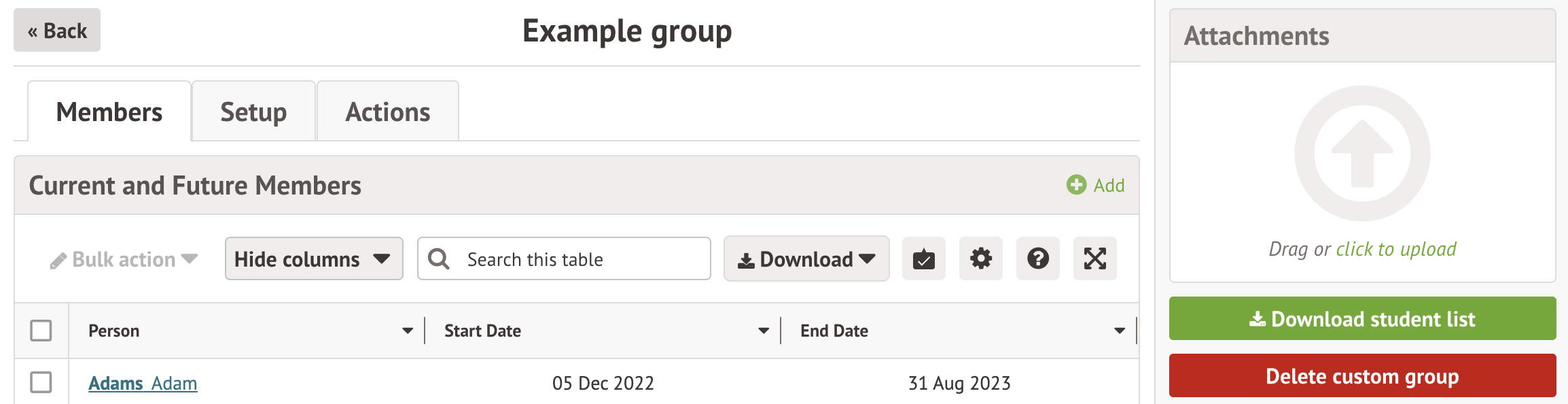Click the pencil icon beside Bulk action

click(x=58, y=260)
